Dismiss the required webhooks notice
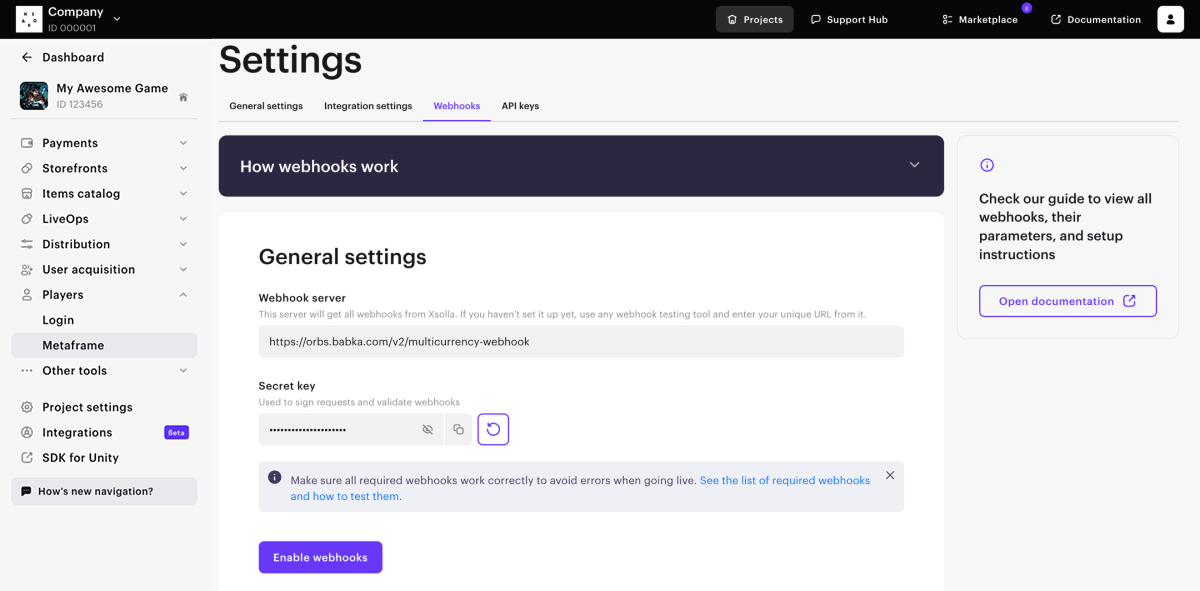The width and height of the screenshot is (1200, 591). [x=890, y=475]
